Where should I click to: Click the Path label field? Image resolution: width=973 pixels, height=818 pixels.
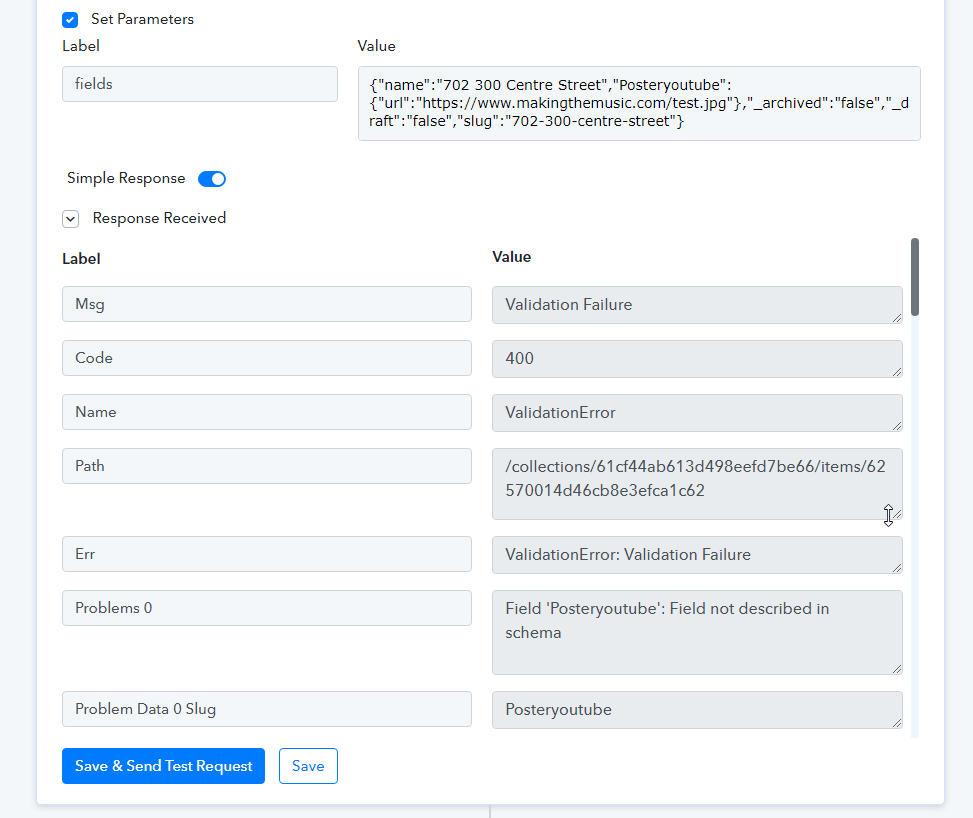(x=267, y=466)
